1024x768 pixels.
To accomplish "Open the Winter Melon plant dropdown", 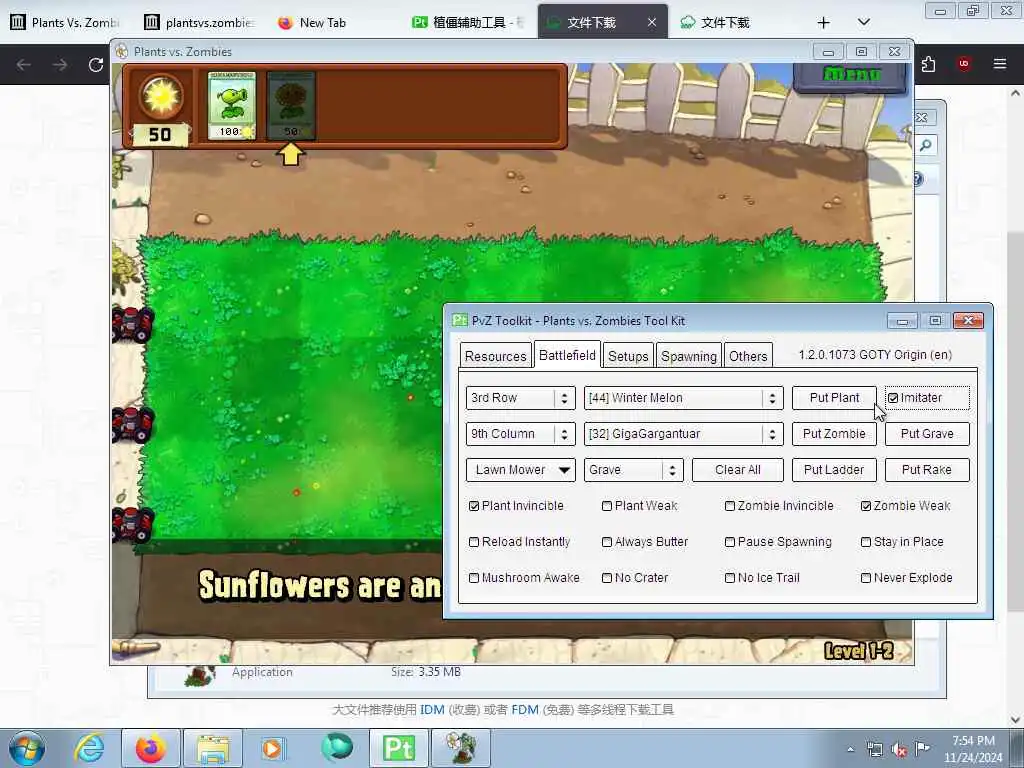I will (x=683, y=398).
